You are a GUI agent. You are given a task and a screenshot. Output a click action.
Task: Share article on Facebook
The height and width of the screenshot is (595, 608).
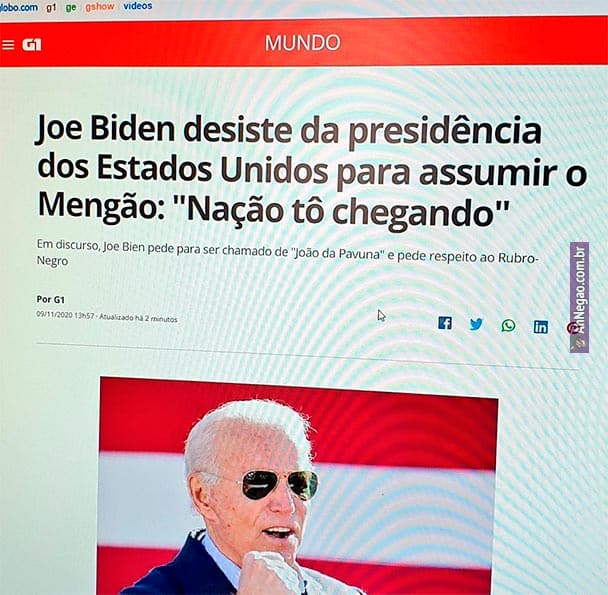(445, 323)
